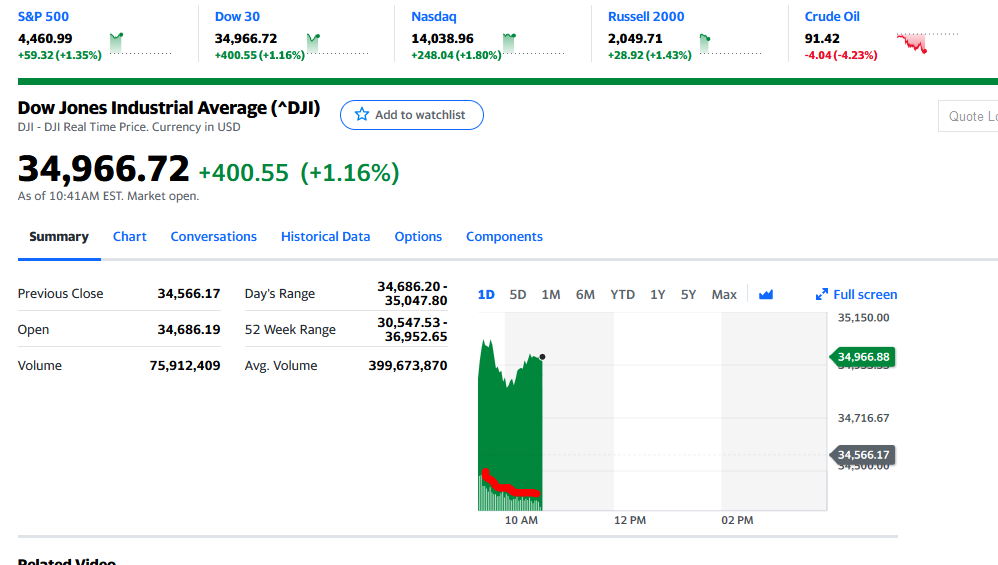Click the gray 34,566.17 previous close marker
Image resolution: width=998 pixels, height=565 pixels.
863,455
